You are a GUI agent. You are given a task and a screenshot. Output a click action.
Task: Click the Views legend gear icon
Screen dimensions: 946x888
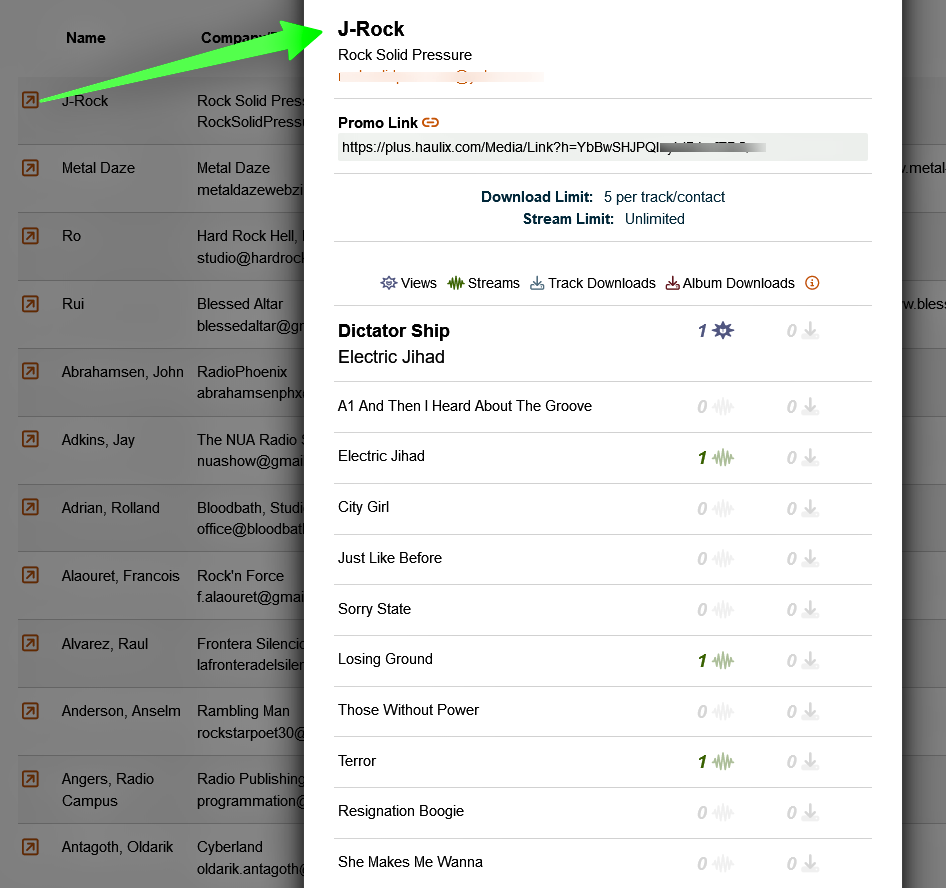pos(389,283)
